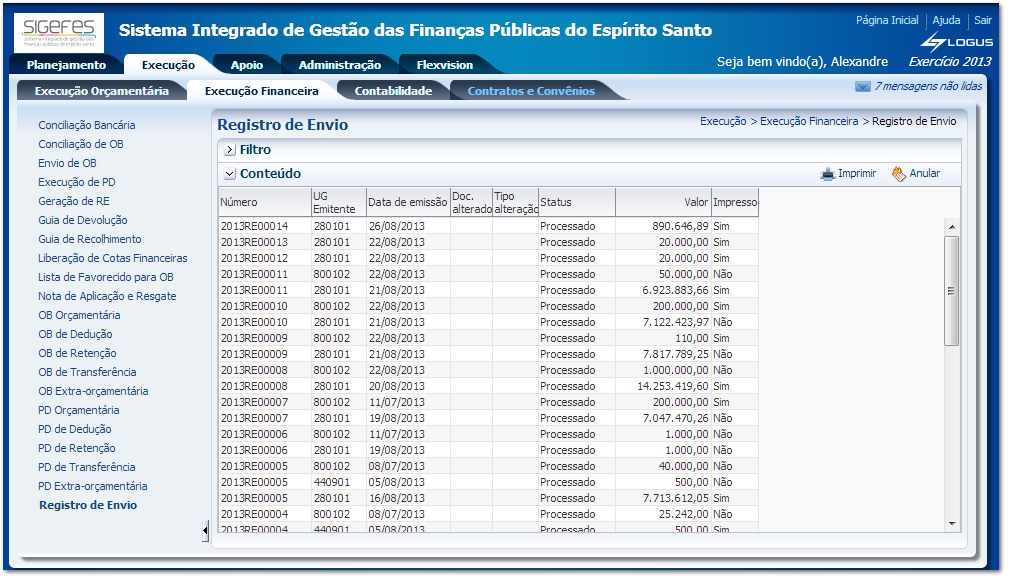1019x578 pixels.
Task: Open Contratos e Convênios sub-tab
Action: coord(531,91)
